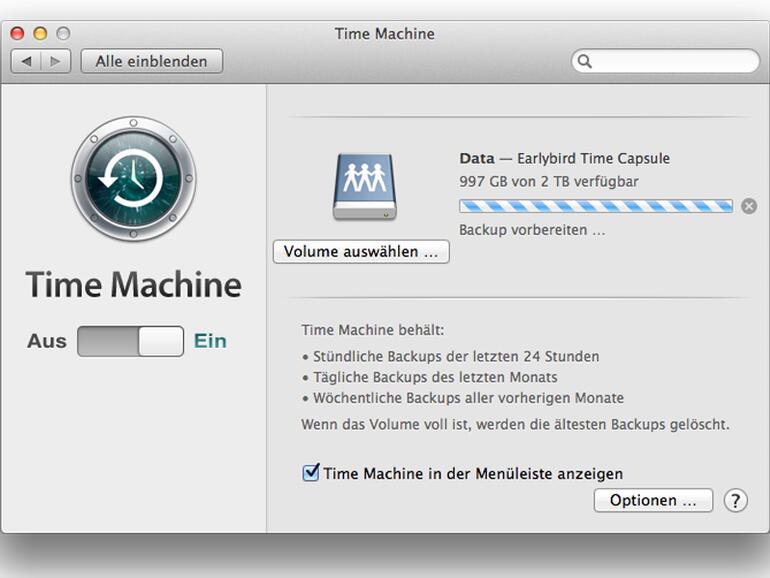Screen dimensions: 770x578
Task: Click the search magnifier icon
Action: 584,61
